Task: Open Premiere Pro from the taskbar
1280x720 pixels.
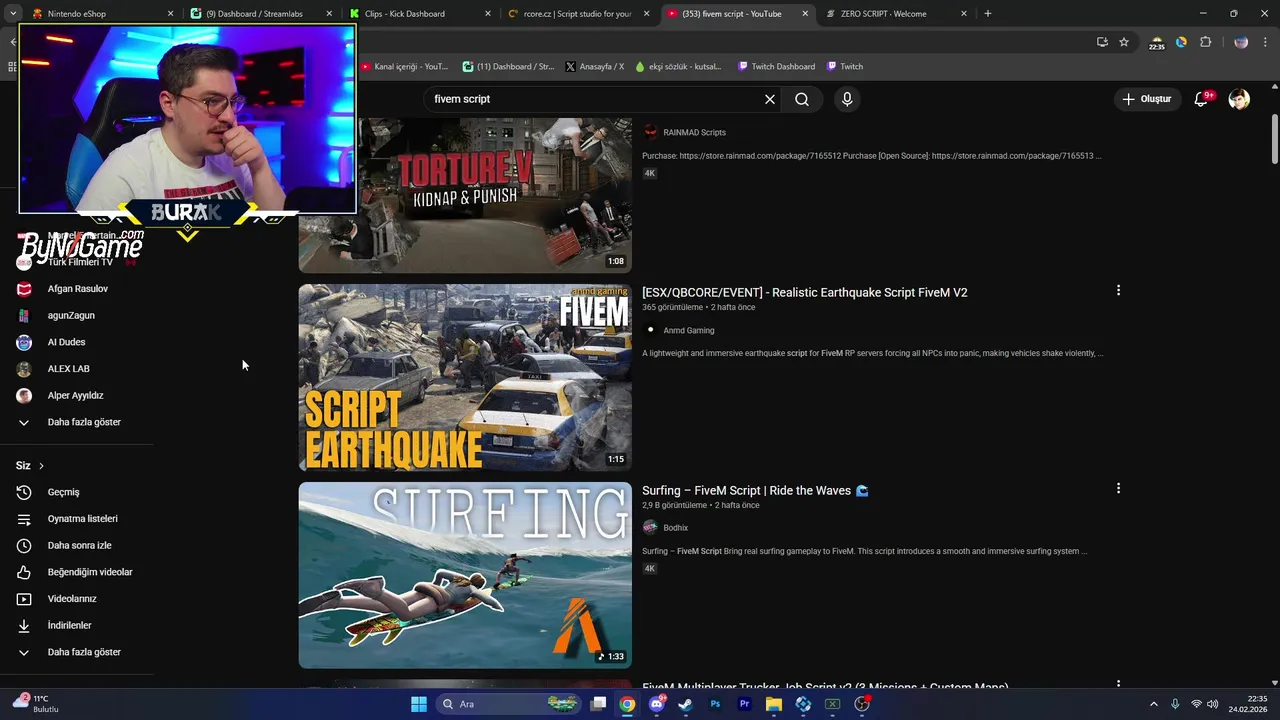Action: 744,704
